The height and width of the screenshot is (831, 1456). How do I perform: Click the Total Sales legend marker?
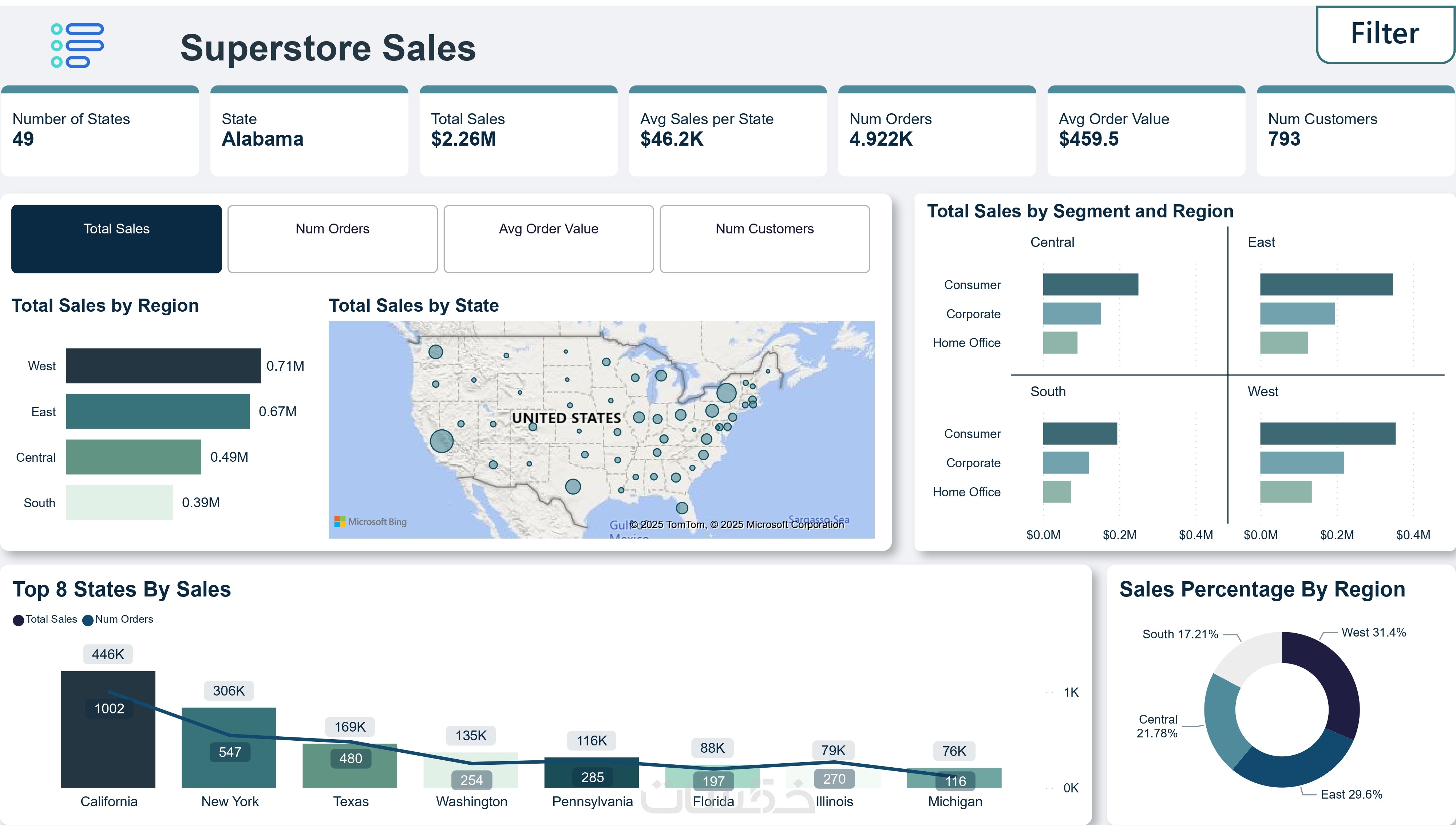click(x=19, y=621)
